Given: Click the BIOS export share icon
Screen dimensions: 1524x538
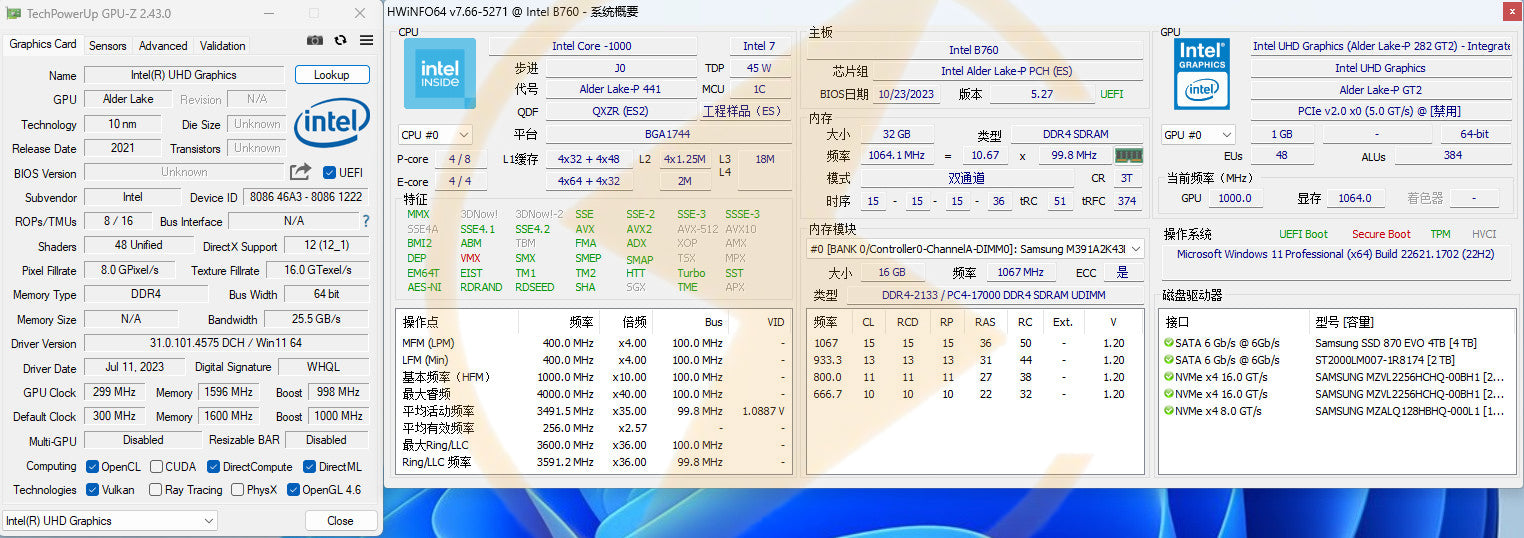Looking at the screenshot, I should (x=300, y=172).
